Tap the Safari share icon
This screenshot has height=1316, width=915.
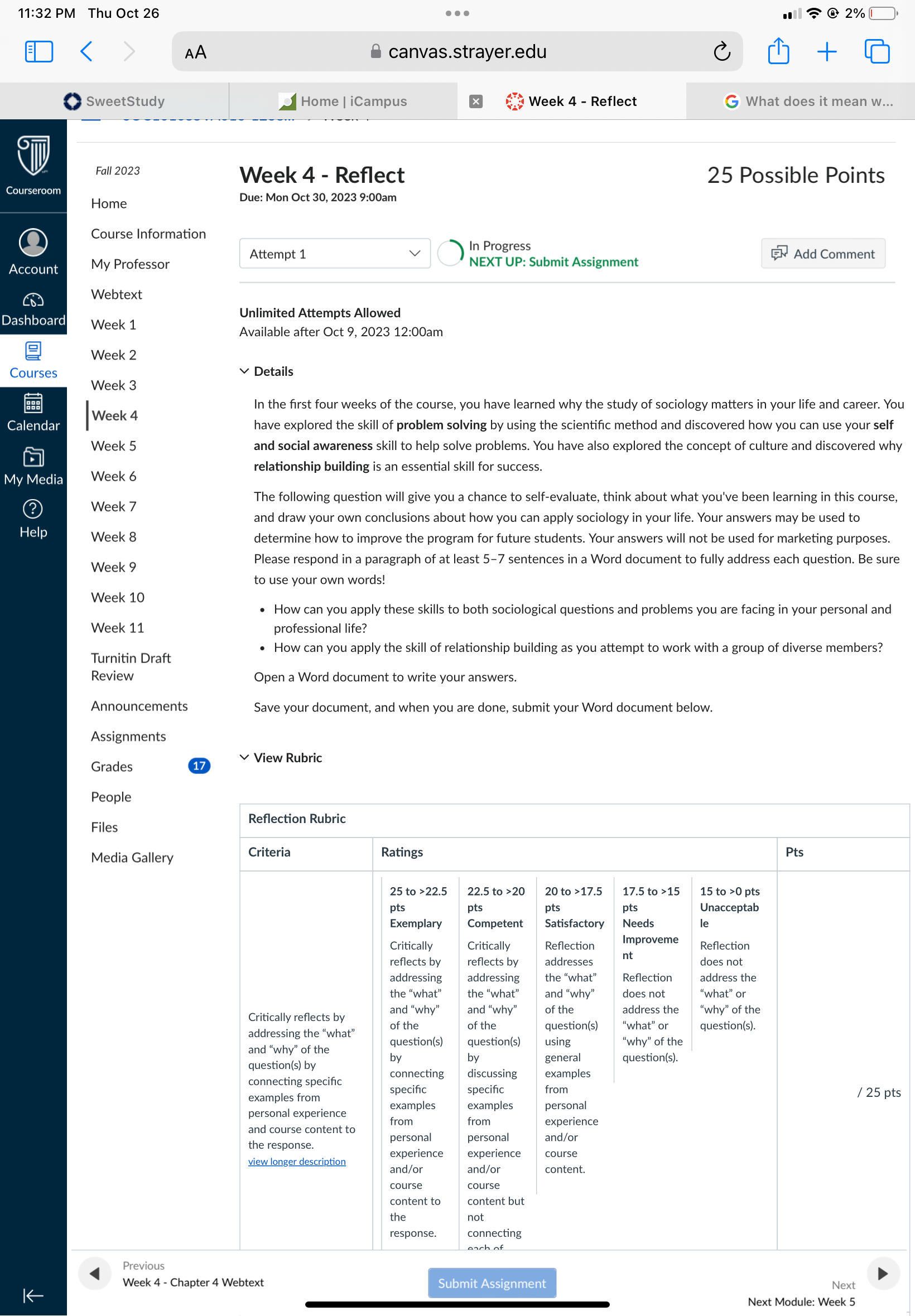pyautogui.click(x=778, y=51)
